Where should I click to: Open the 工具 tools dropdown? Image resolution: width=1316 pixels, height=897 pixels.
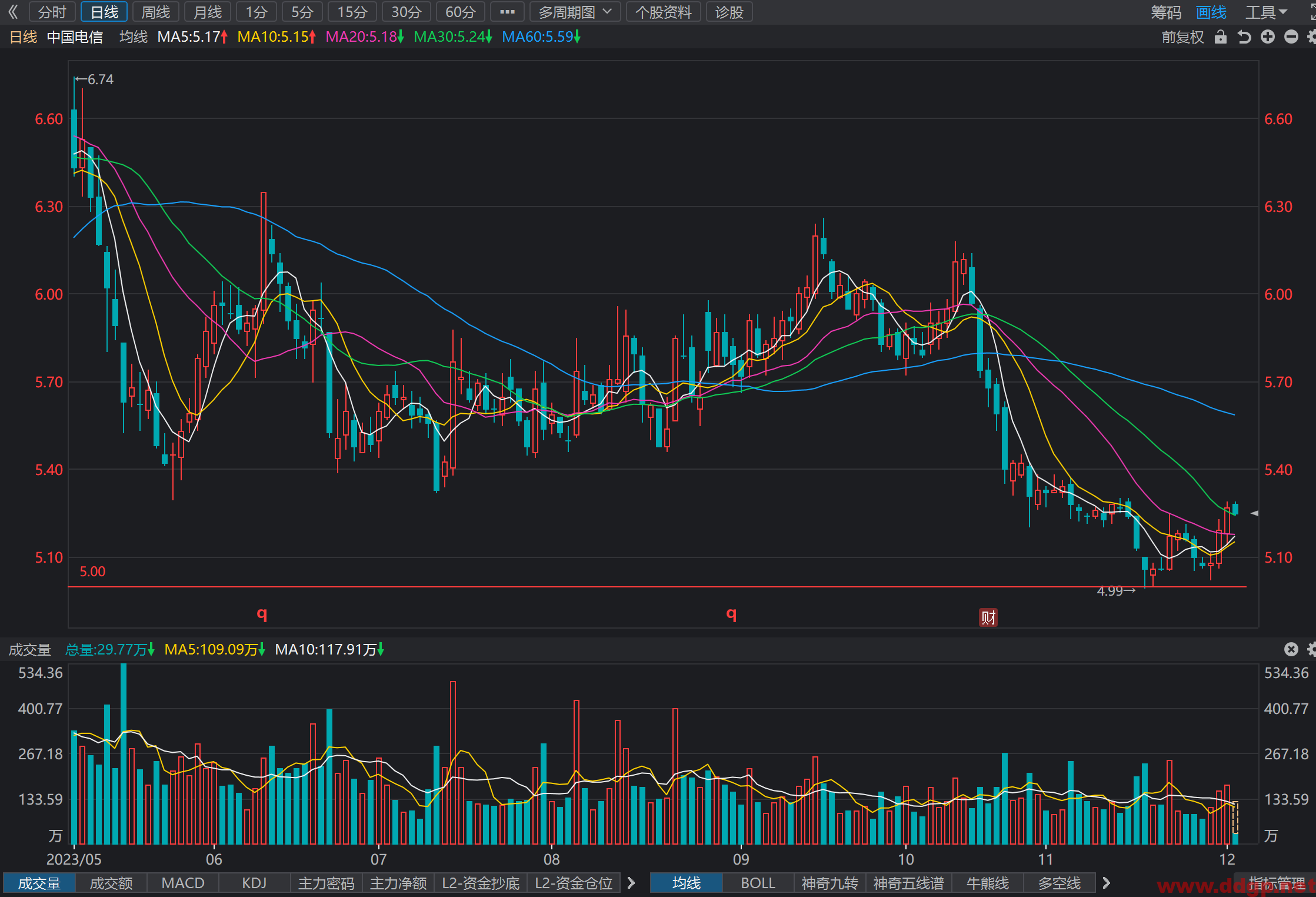[x=1266, y=12]
